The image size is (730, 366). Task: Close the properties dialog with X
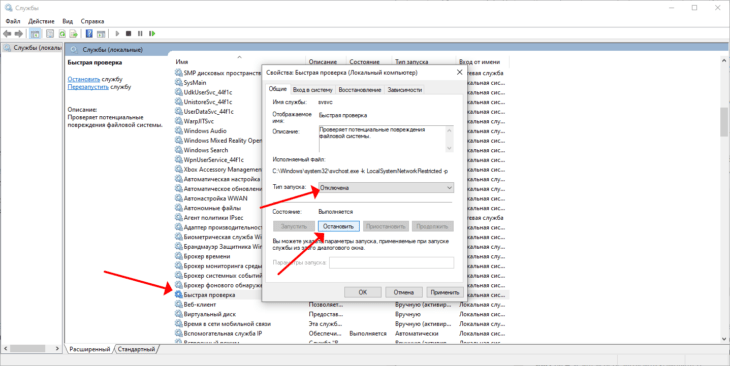pos(460,73)
